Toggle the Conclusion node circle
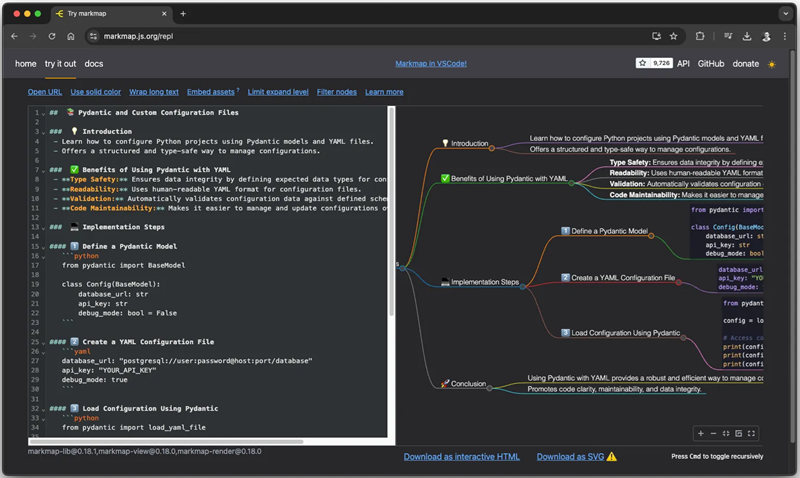Screen dimensions: 800x478 [490, 388]
